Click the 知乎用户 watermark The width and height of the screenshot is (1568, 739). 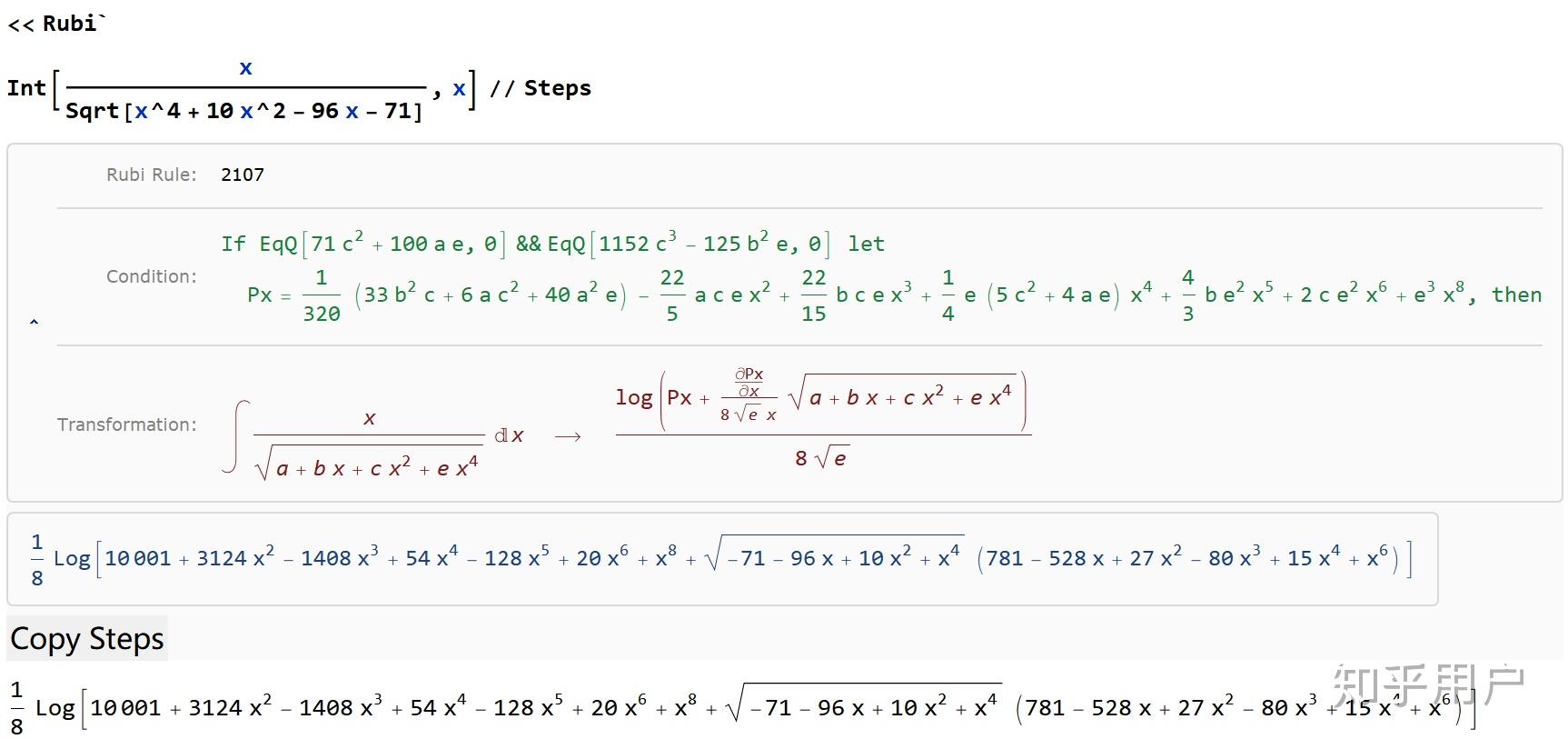(1428, 684)
